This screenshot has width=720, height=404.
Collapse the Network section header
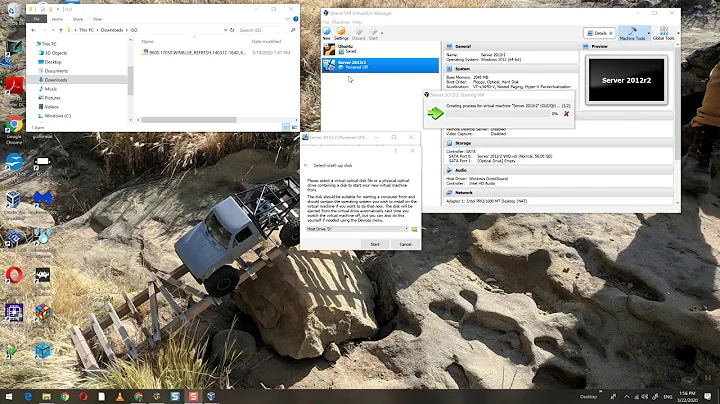coord(558,193)
